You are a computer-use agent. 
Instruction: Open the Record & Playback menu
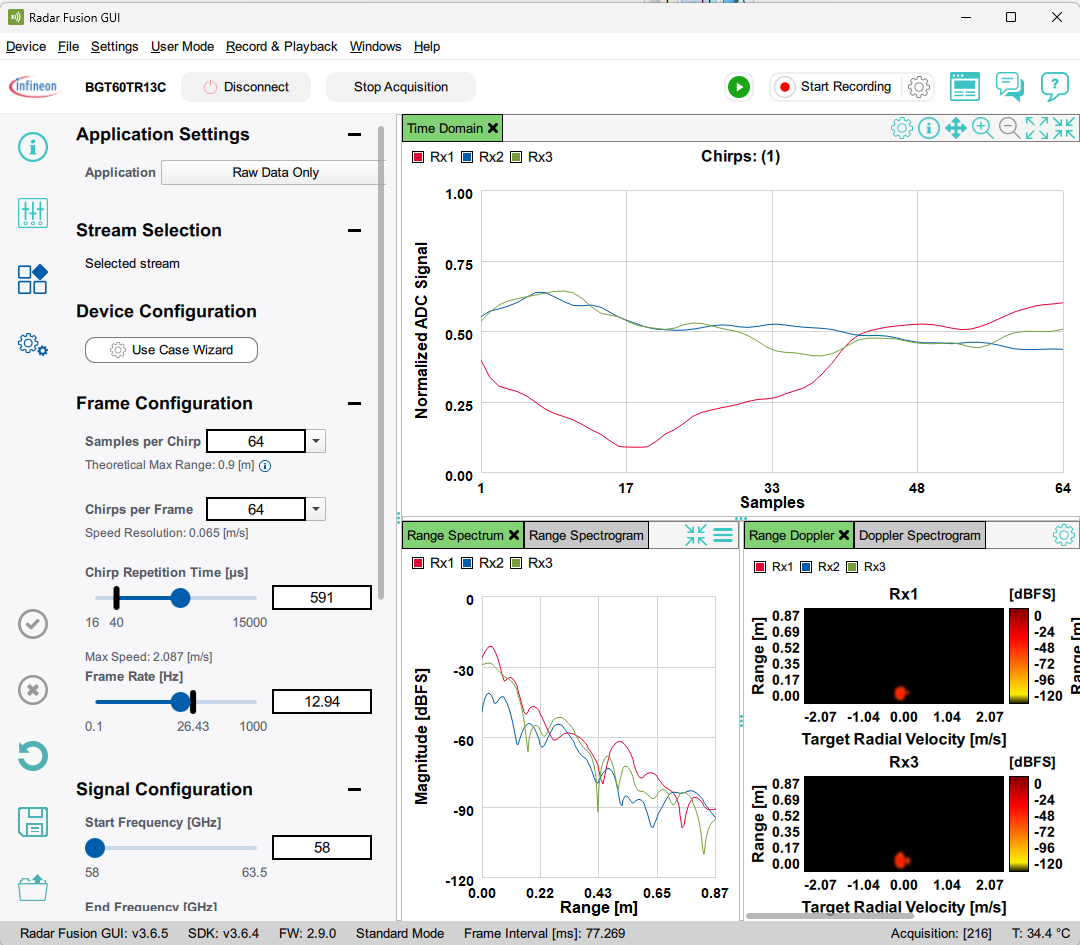[x=282, y=46]
